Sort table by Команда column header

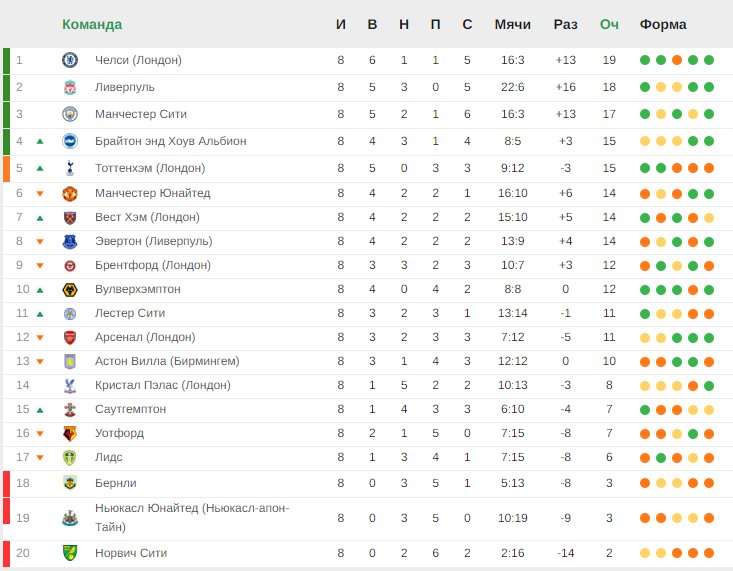[92, 24]
